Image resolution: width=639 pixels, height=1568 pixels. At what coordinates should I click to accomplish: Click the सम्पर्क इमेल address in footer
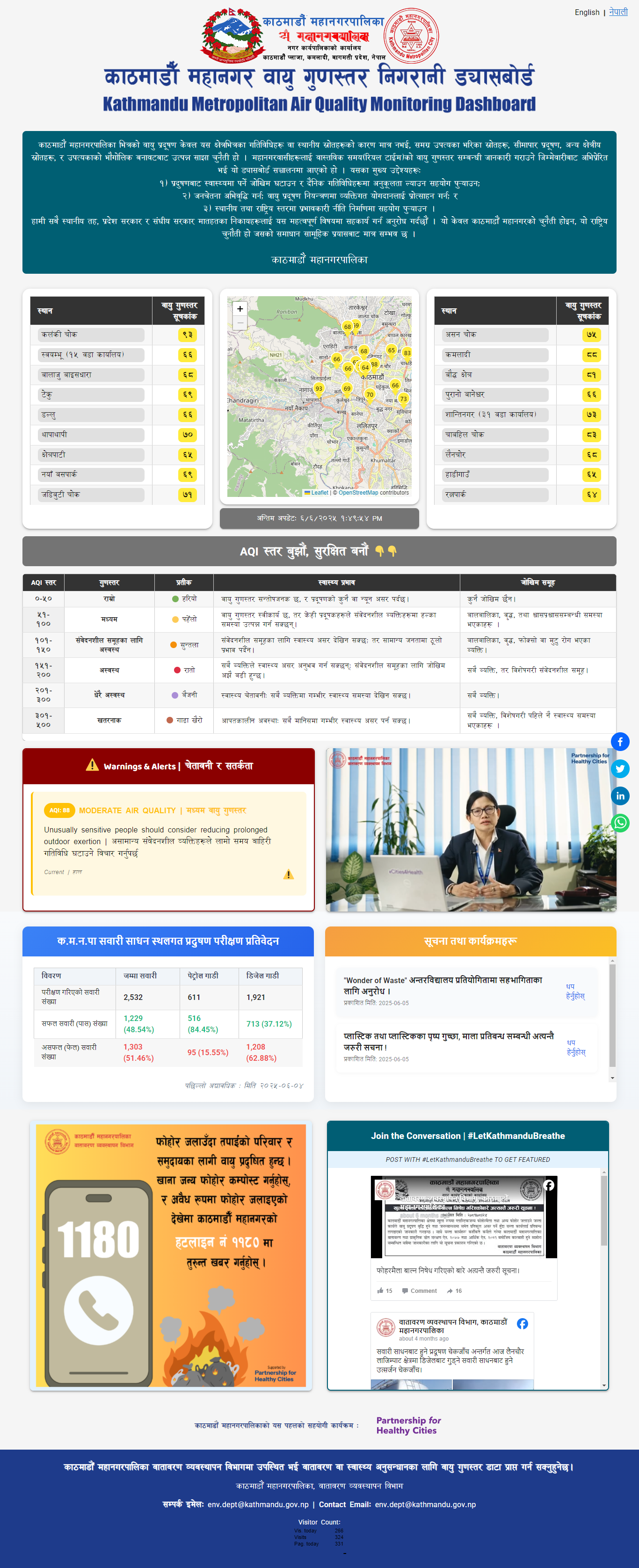258,1504
